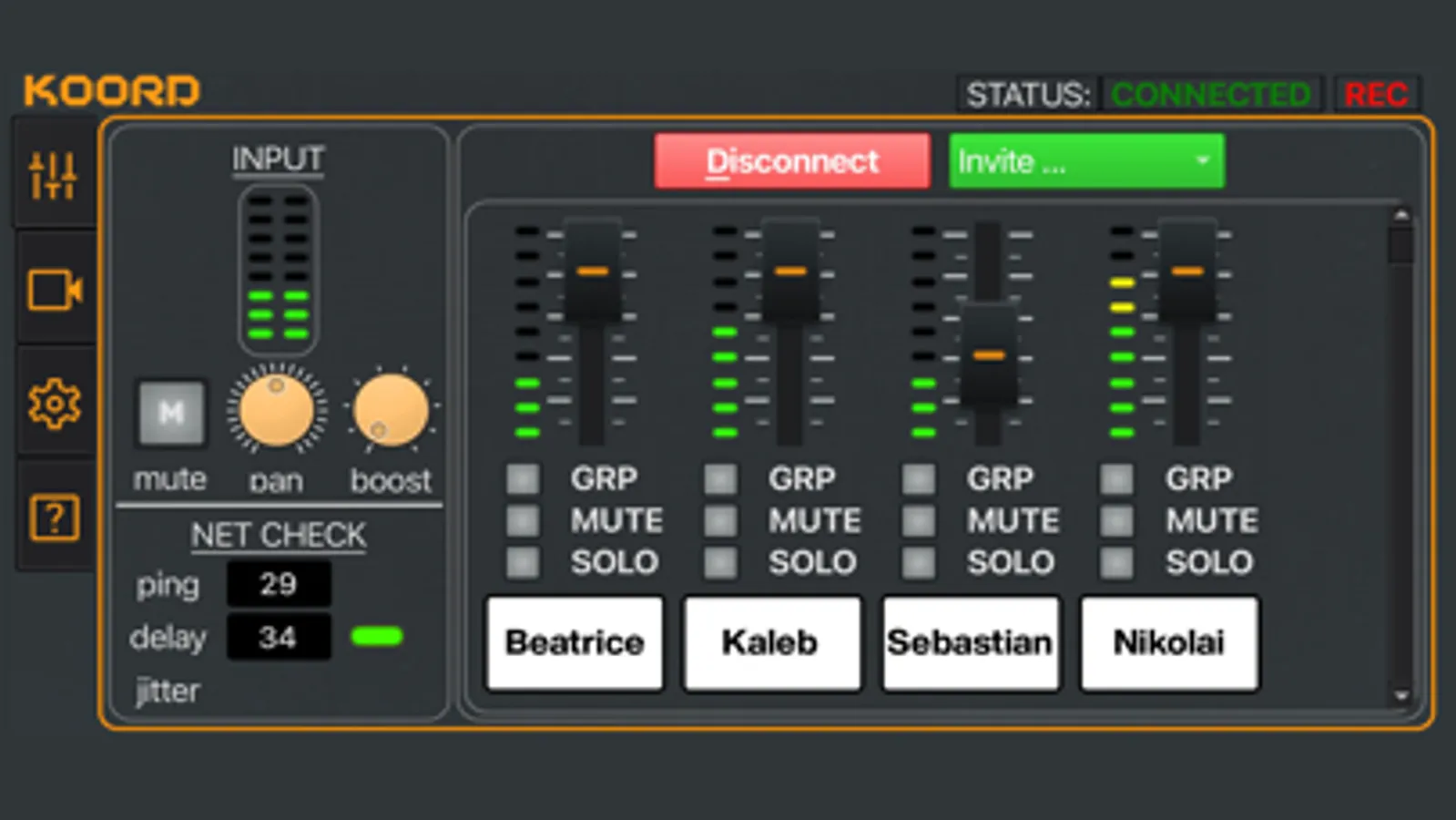The image size is (1456, 820).
Task: Click Sebastian's volume fader handle
Action: pyautogui.click(x=989, y=355)
